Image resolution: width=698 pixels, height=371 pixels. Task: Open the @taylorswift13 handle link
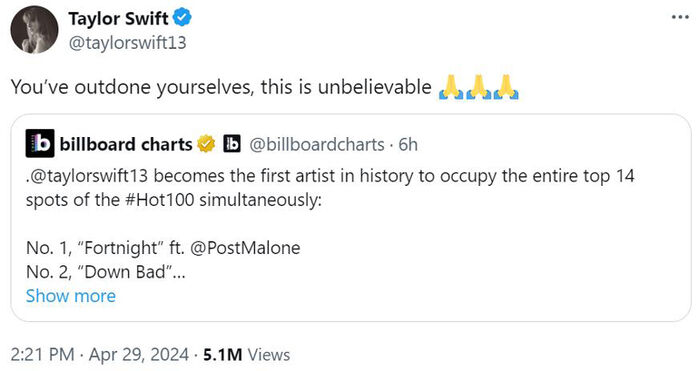pos(127,43)
